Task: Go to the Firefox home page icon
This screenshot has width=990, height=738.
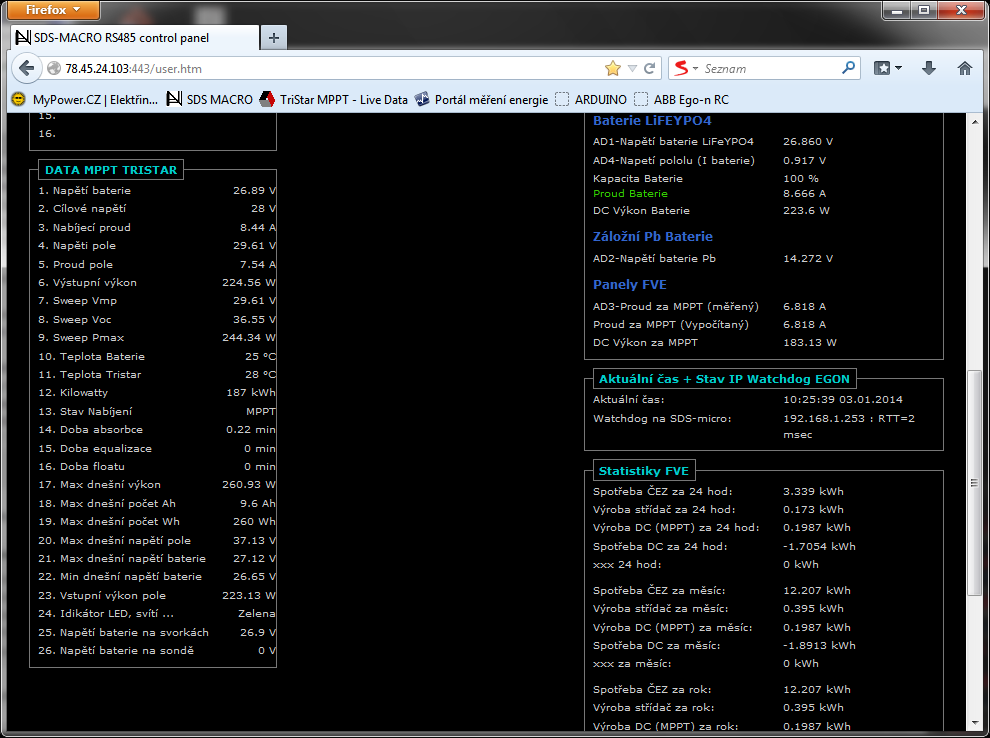Action: point(964,68)
